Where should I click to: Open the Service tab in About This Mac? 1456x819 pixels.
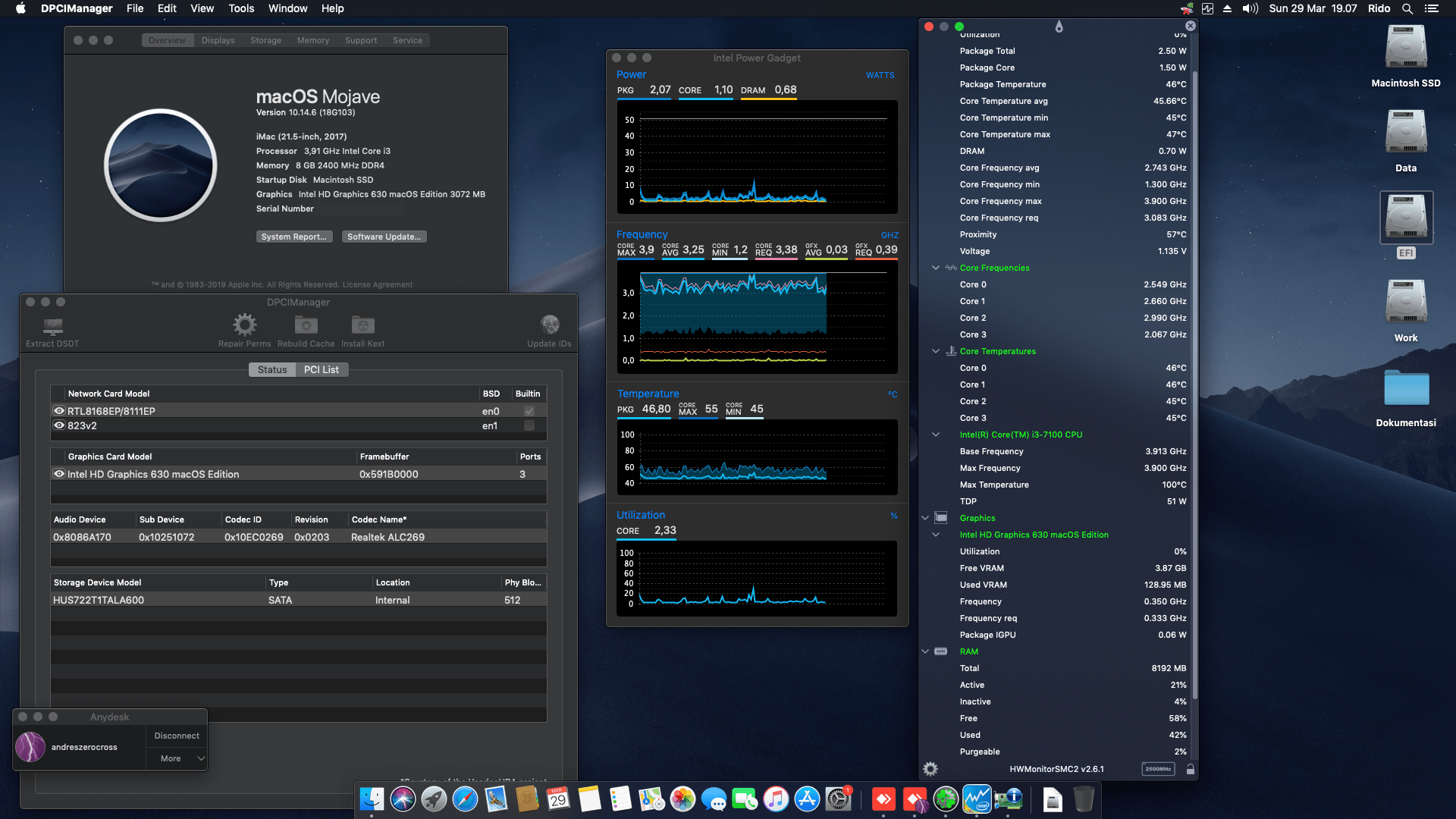[408, 40]
